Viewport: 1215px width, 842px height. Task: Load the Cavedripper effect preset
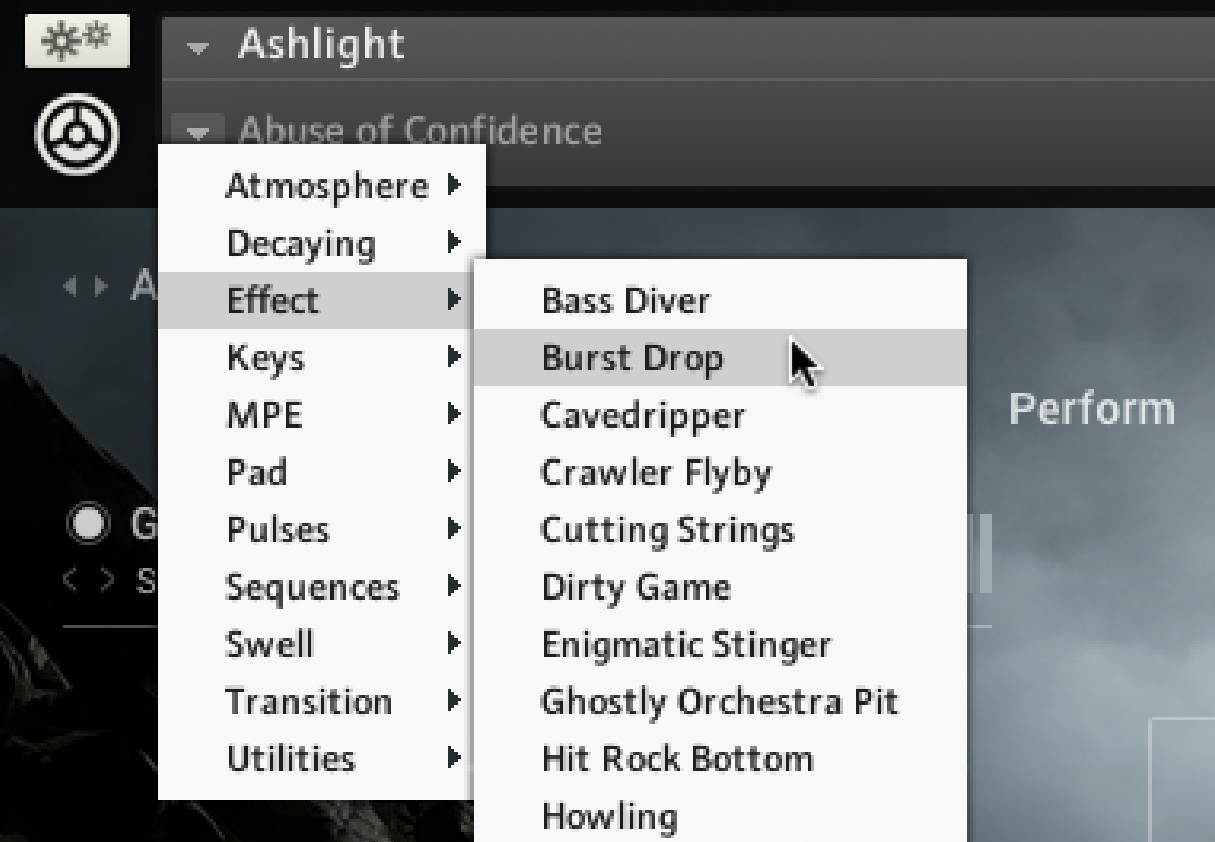pyautogui.click(x=642, y=415)
